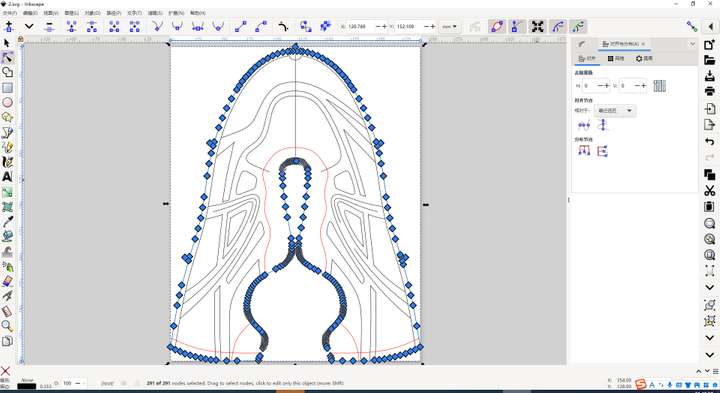This screenshot has width=720, height=393.
Task: Select the Star and polygon tool
Action: (x=7, y=117)
